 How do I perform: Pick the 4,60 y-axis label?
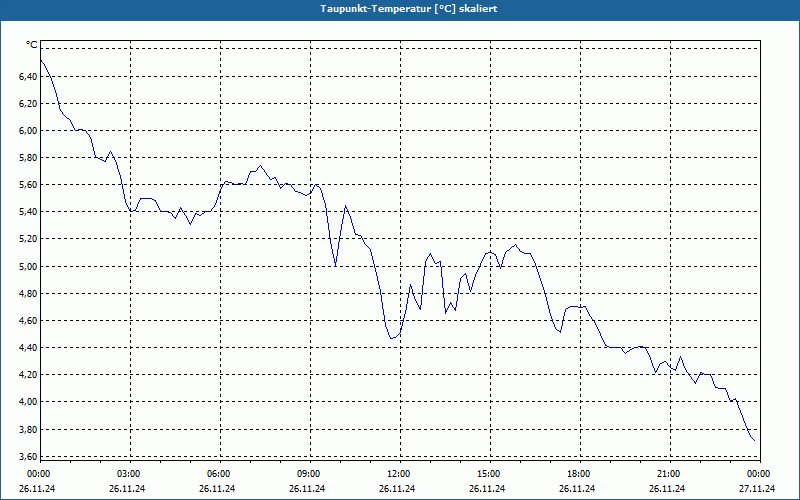(28, 321)
